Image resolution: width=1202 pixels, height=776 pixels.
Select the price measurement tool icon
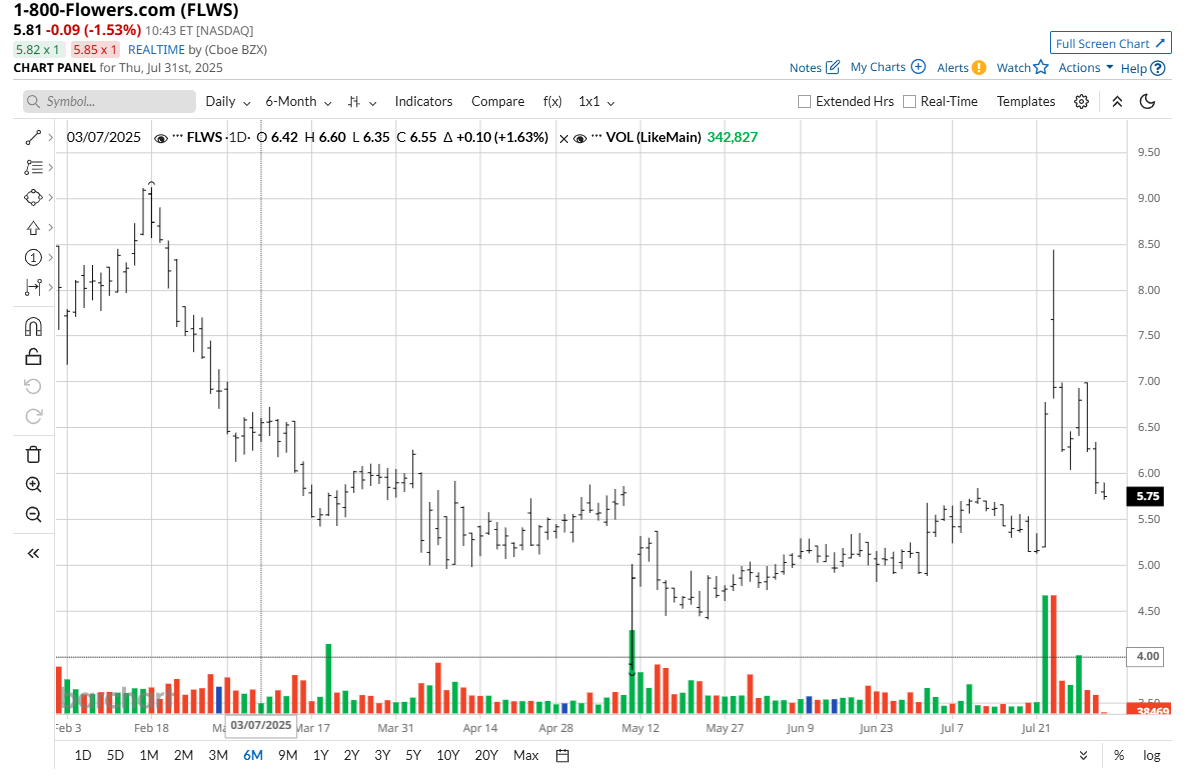pyautogui.click(x=33, y=288)
